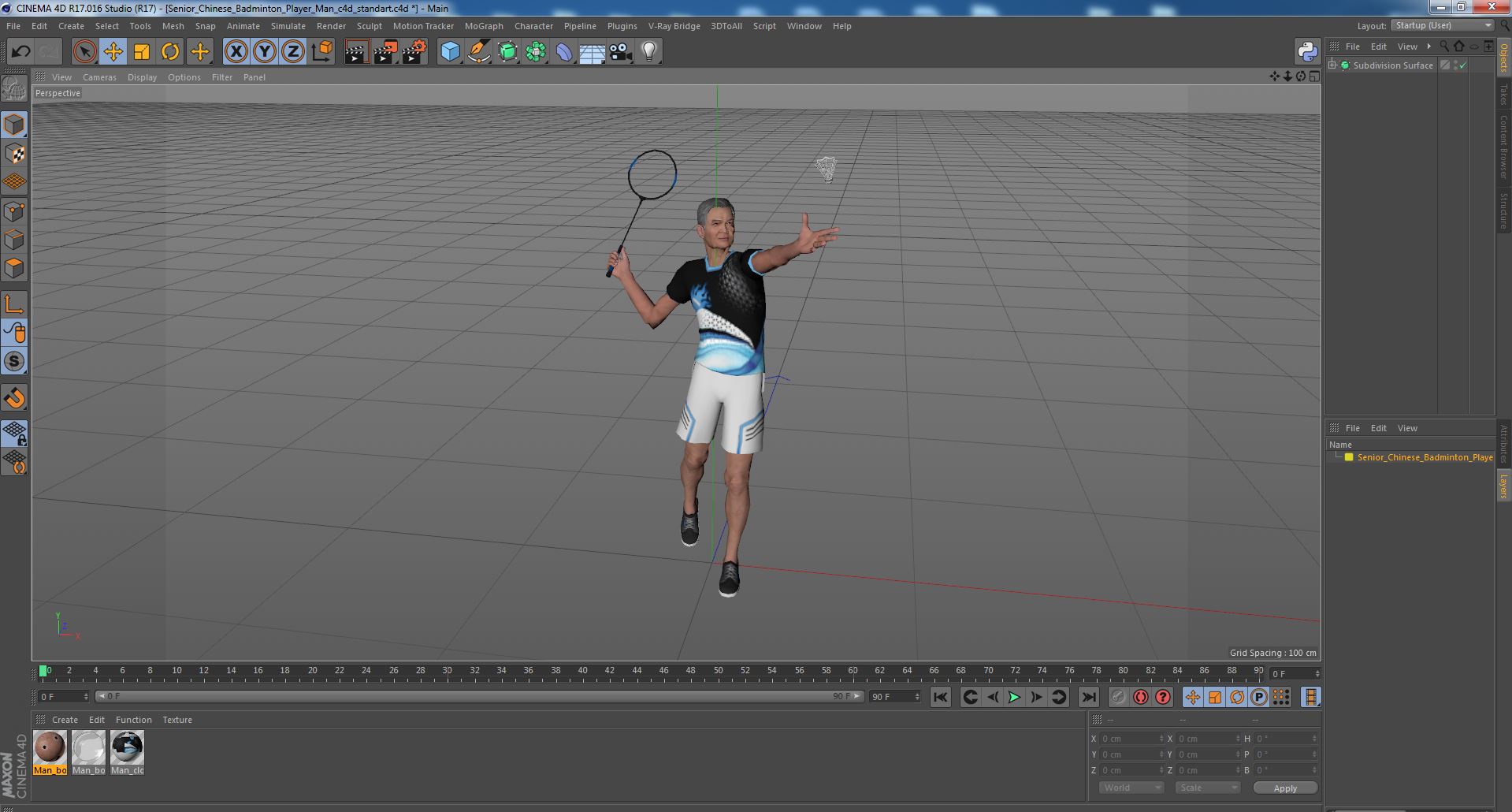Open the Python script icon
This screenshot has width=1512, height=812.
pyautogui.click(x=1307, y=52)
